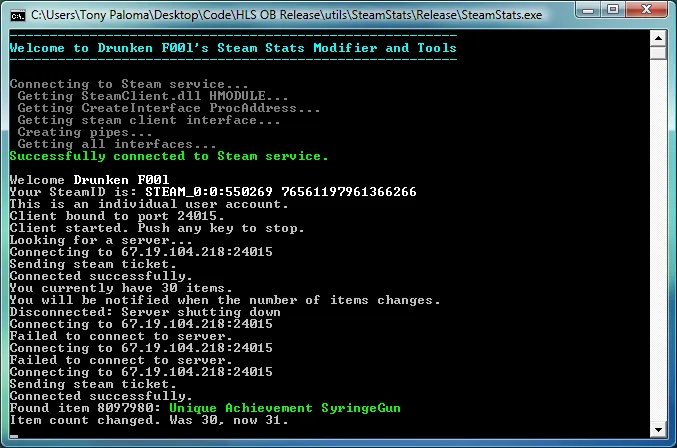This screenshot has height=448, width=677.
Task: Close the SteamStats.exe console window
Action: point(646,10)
